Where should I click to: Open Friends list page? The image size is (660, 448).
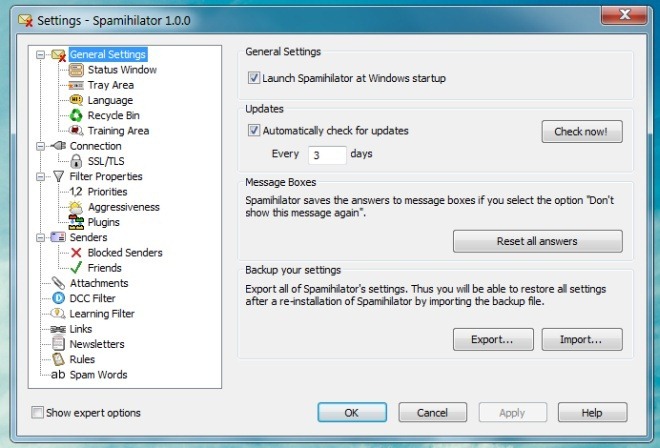coord(104,268)
